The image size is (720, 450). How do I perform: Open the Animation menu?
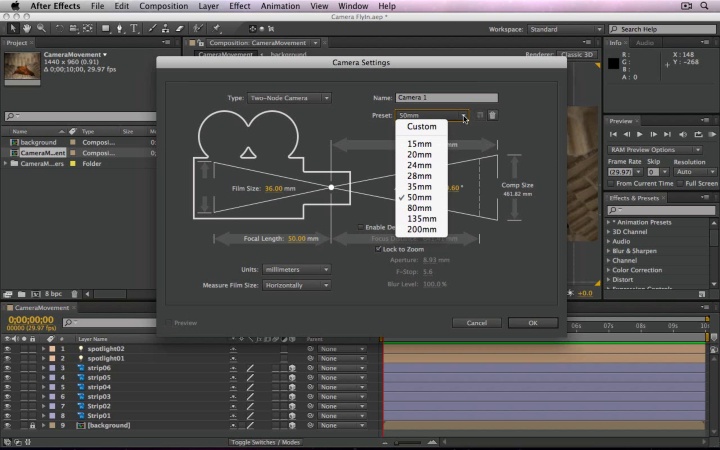280,6
